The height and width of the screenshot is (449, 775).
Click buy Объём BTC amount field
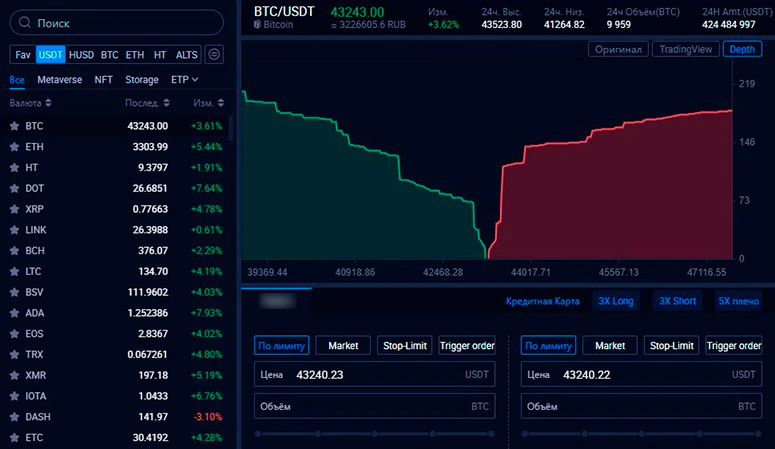[x=375, y=406]
